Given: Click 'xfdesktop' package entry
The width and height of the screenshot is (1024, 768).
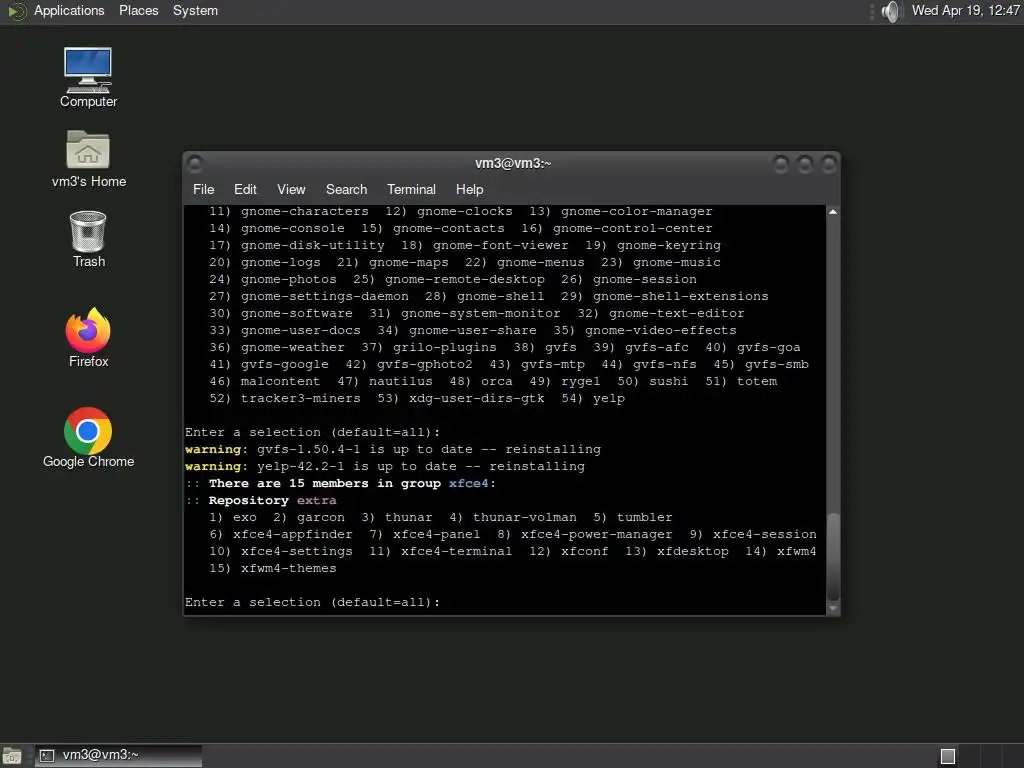Looking at the screenshot, I should pyautogui.click(x=693, y=551).
